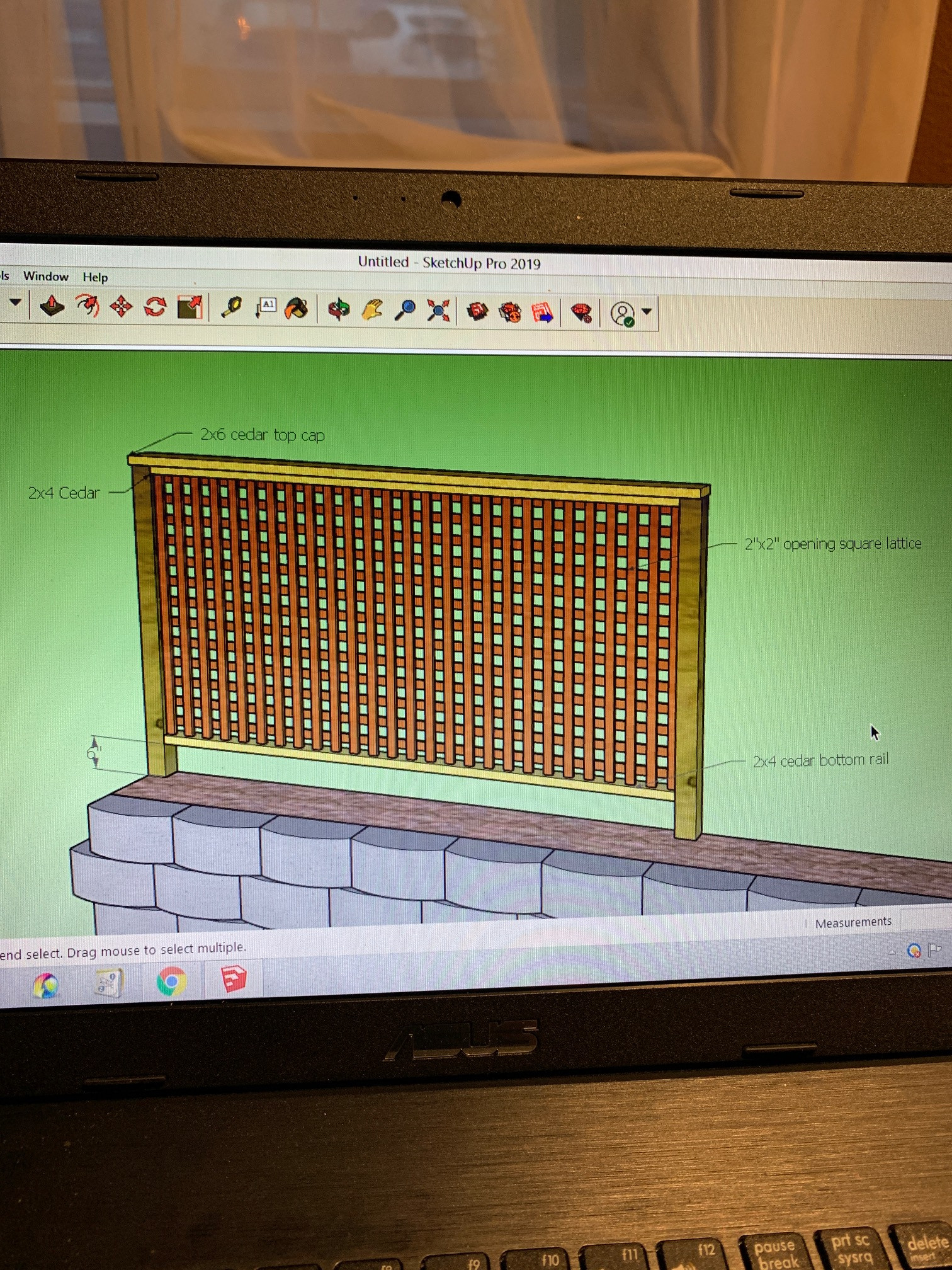The width and height of the screenshot is (952, 1270).
Task: Click the Zoom Extents tool
Action: (x=438, y=311)
